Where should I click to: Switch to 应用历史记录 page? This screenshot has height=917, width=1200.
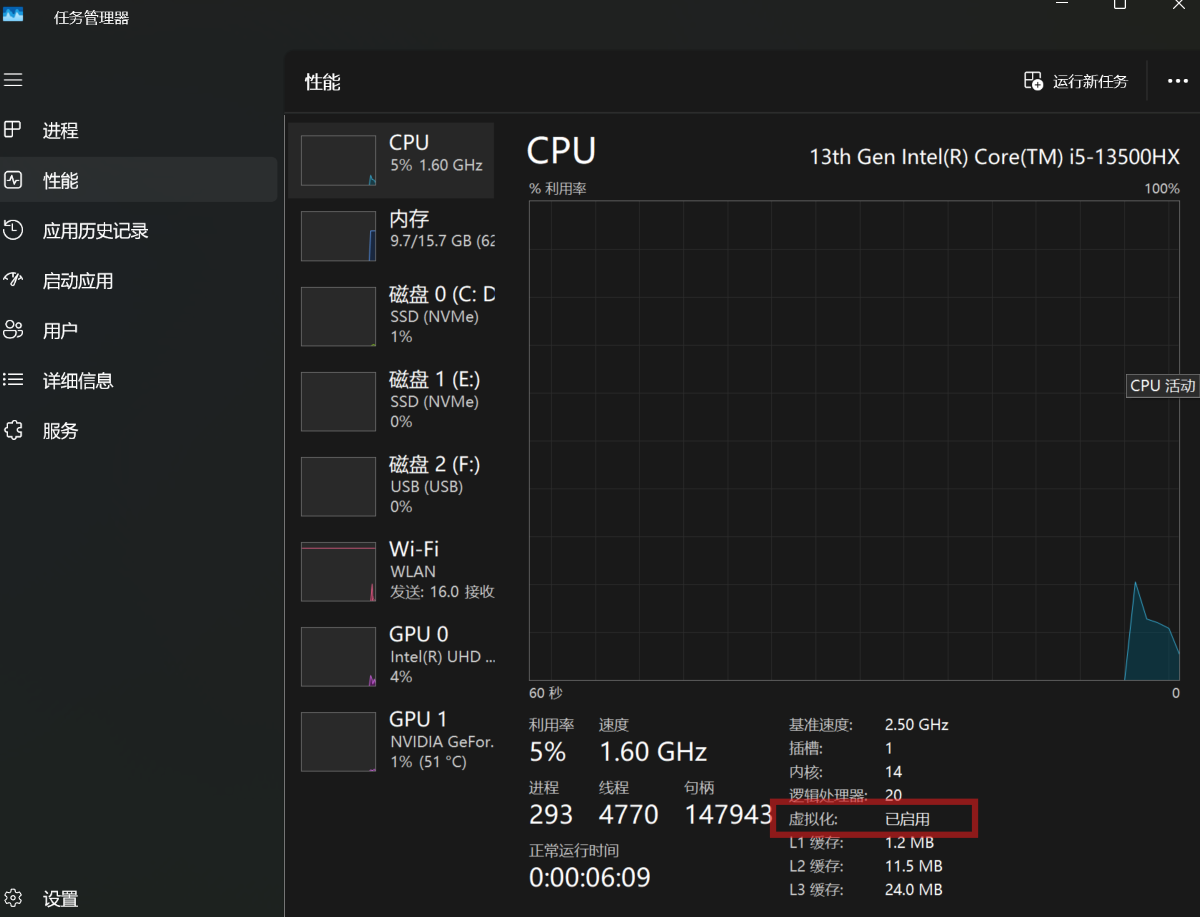click(x=138, y=230)
